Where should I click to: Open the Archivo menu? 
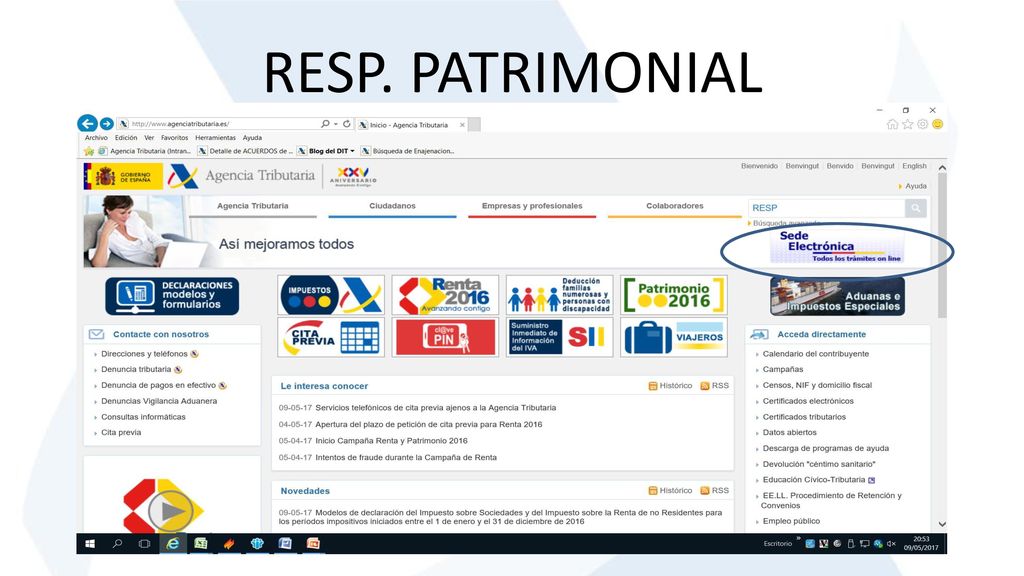point(96,138)
